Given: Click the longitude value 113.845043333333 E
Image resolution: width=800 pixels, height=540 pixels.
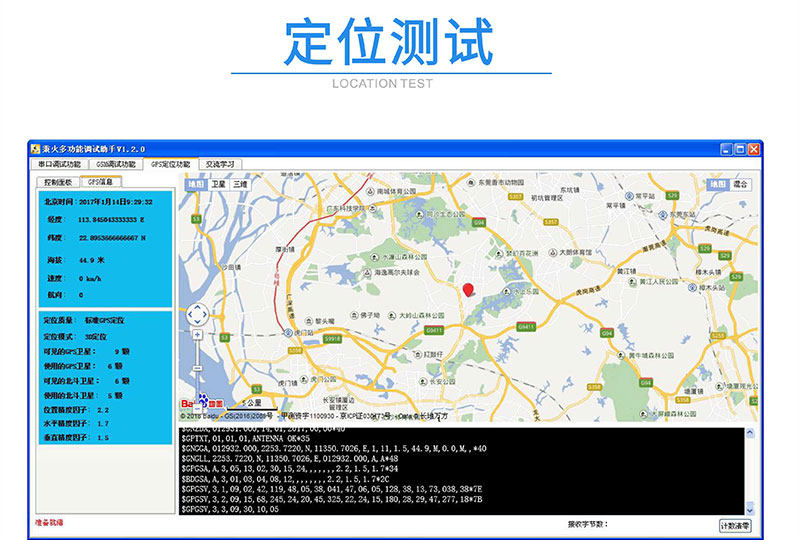Looking at the screenshot, I should pos(111,220).
